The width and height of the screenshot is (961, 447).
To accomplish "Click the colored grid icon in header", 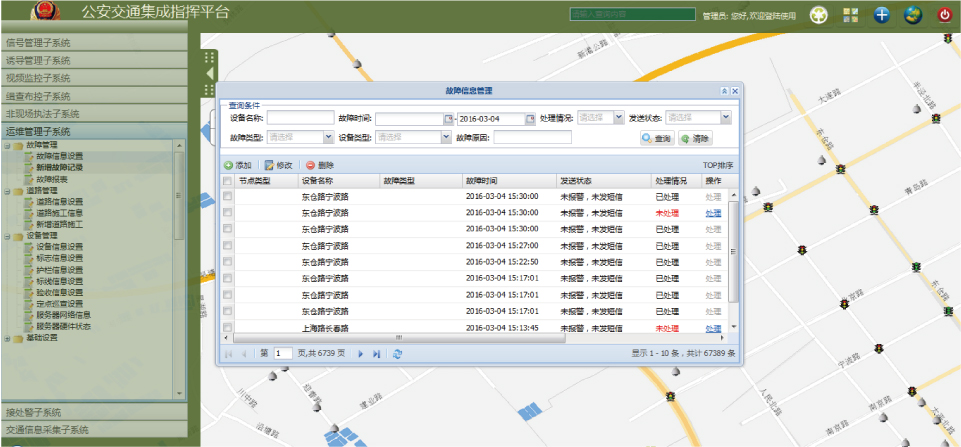I will pyautogui.click(x=850, y=15).
